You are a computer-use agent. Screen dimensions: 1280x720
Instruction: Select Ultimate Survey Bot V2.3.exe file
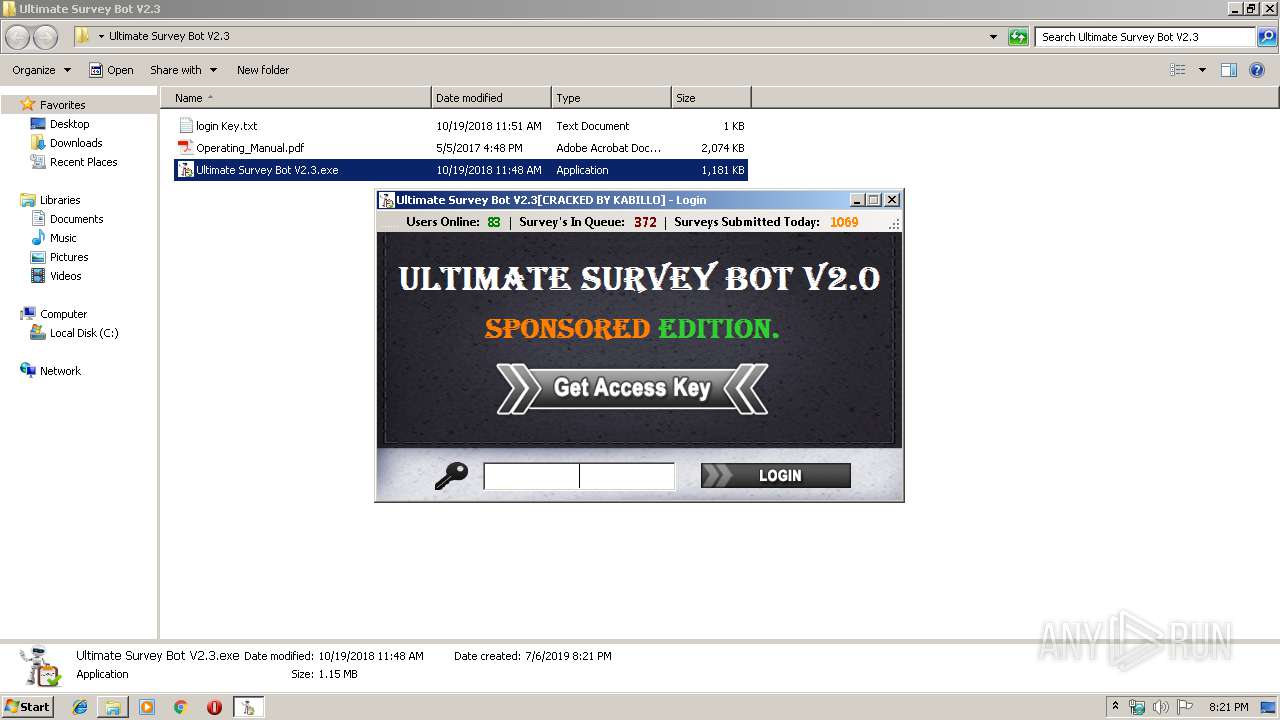point(460,170)
